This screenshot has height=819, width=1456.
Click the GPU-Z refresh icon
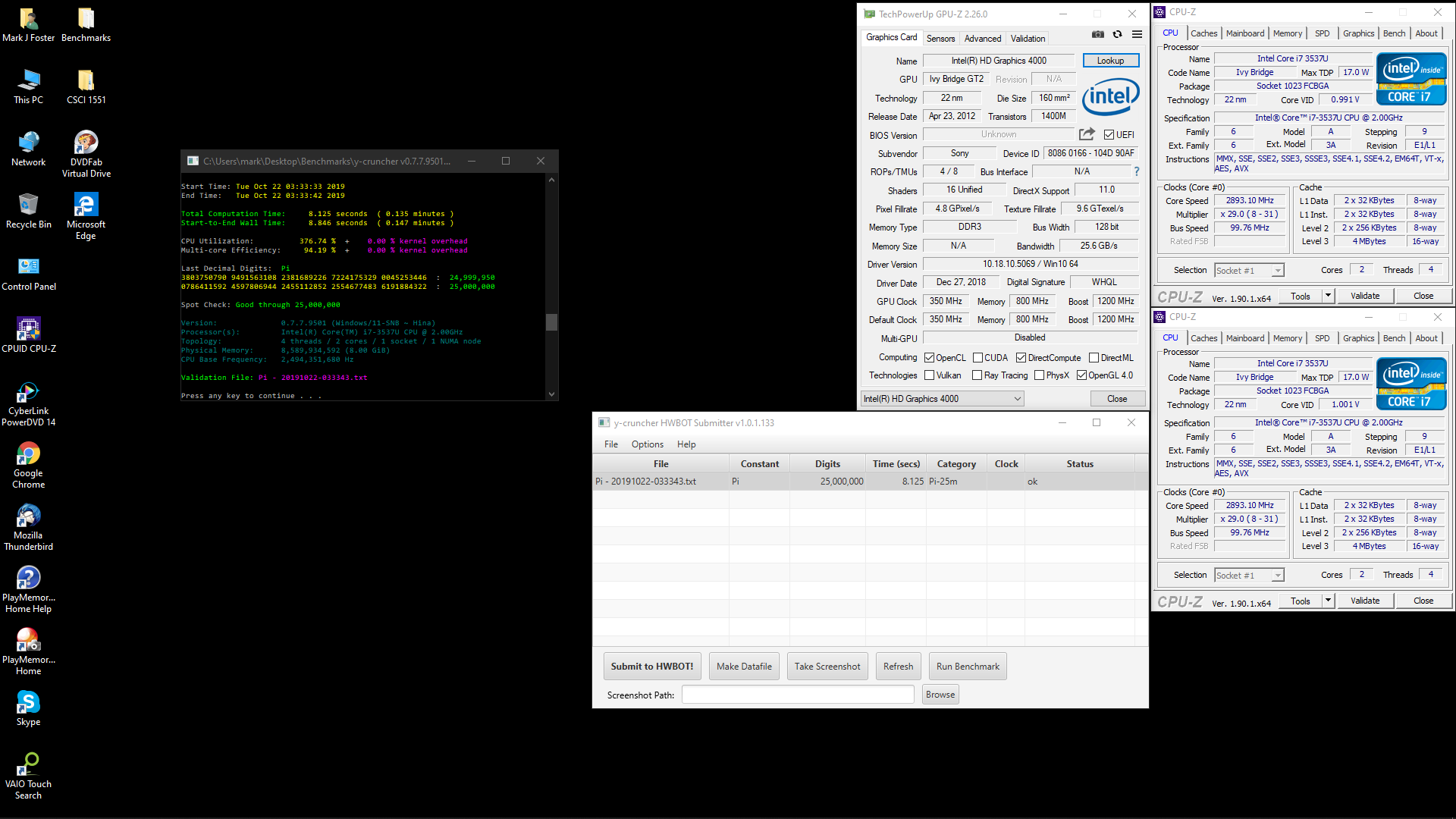coord(1117,34)
